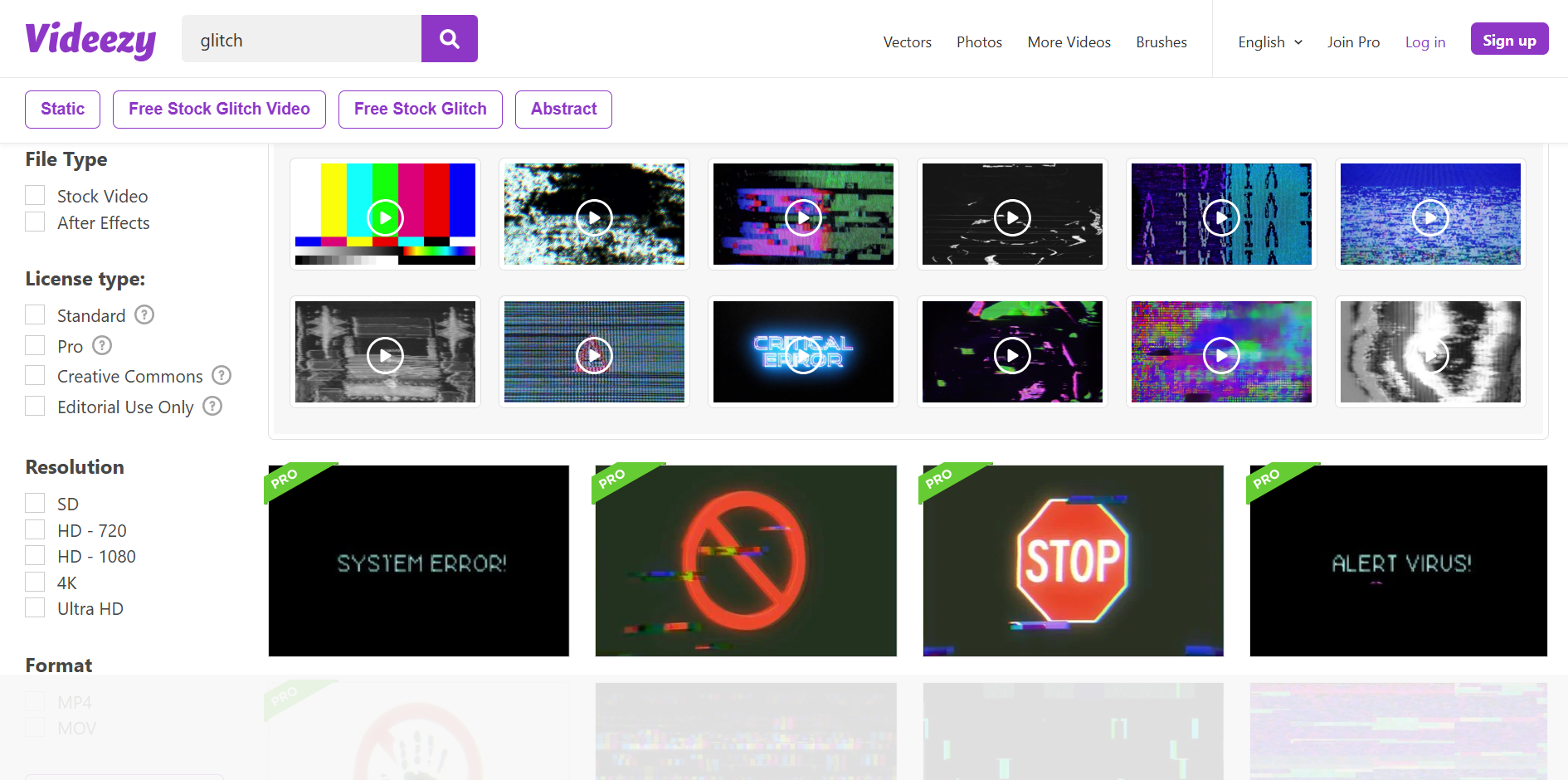Screen dimensions: 1568x780
Task: Check the MP4 format option
Action: tap(35, 700)
